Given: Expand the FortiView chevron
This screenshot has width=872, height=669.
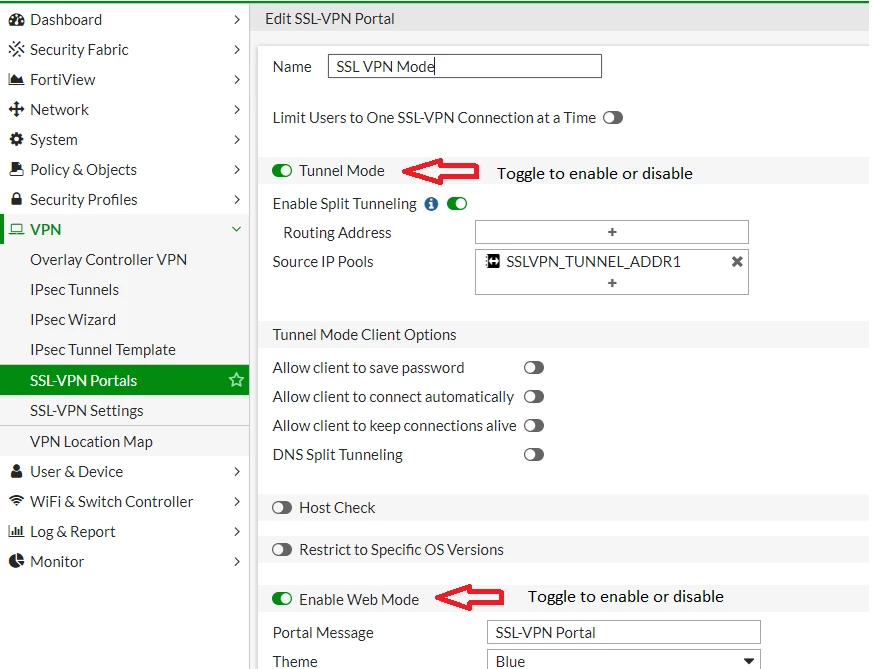Looking at the screenshot, I should pyautogui.click(x=237, y=80).
